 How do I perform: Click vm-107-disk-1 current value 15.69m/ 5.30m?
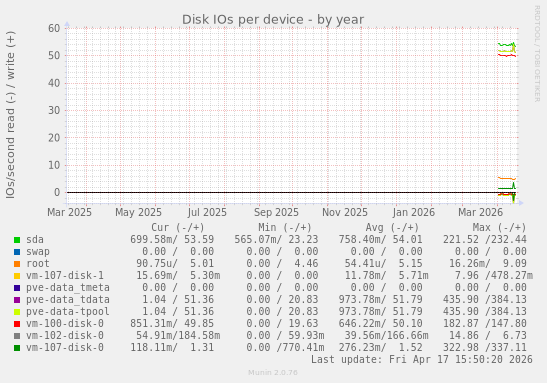tap(178, 276)
